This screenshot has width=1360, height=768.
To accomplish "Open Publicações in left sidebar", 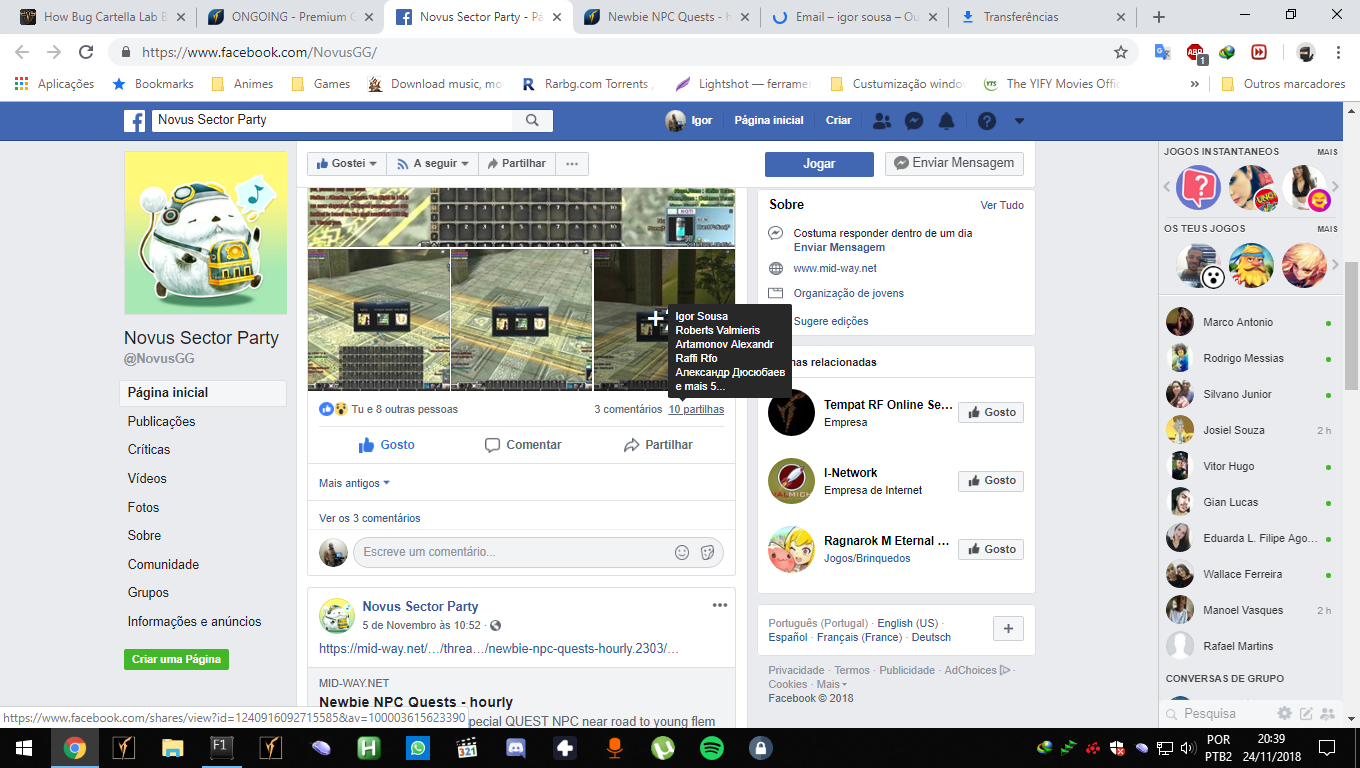I will pyautogui.click(x=162, y=422).
